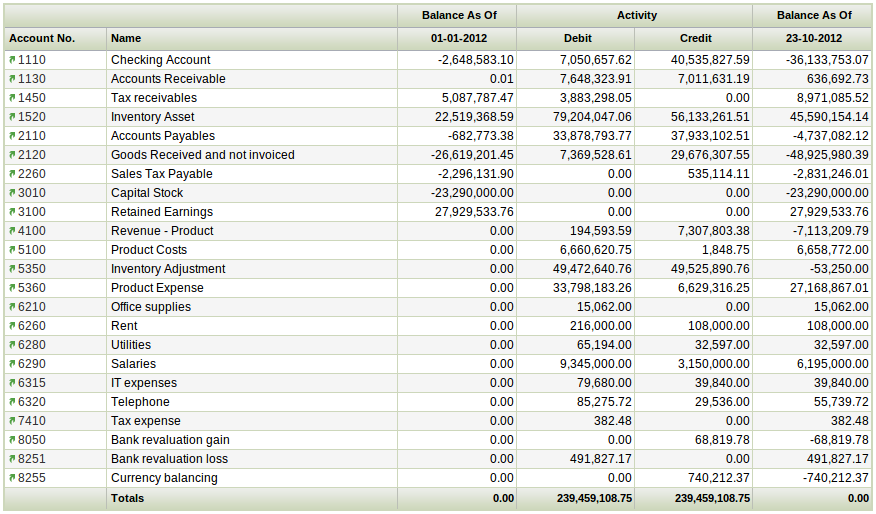Click the arrow icon beside account 1450
The image size is (876, 514).
12,98
